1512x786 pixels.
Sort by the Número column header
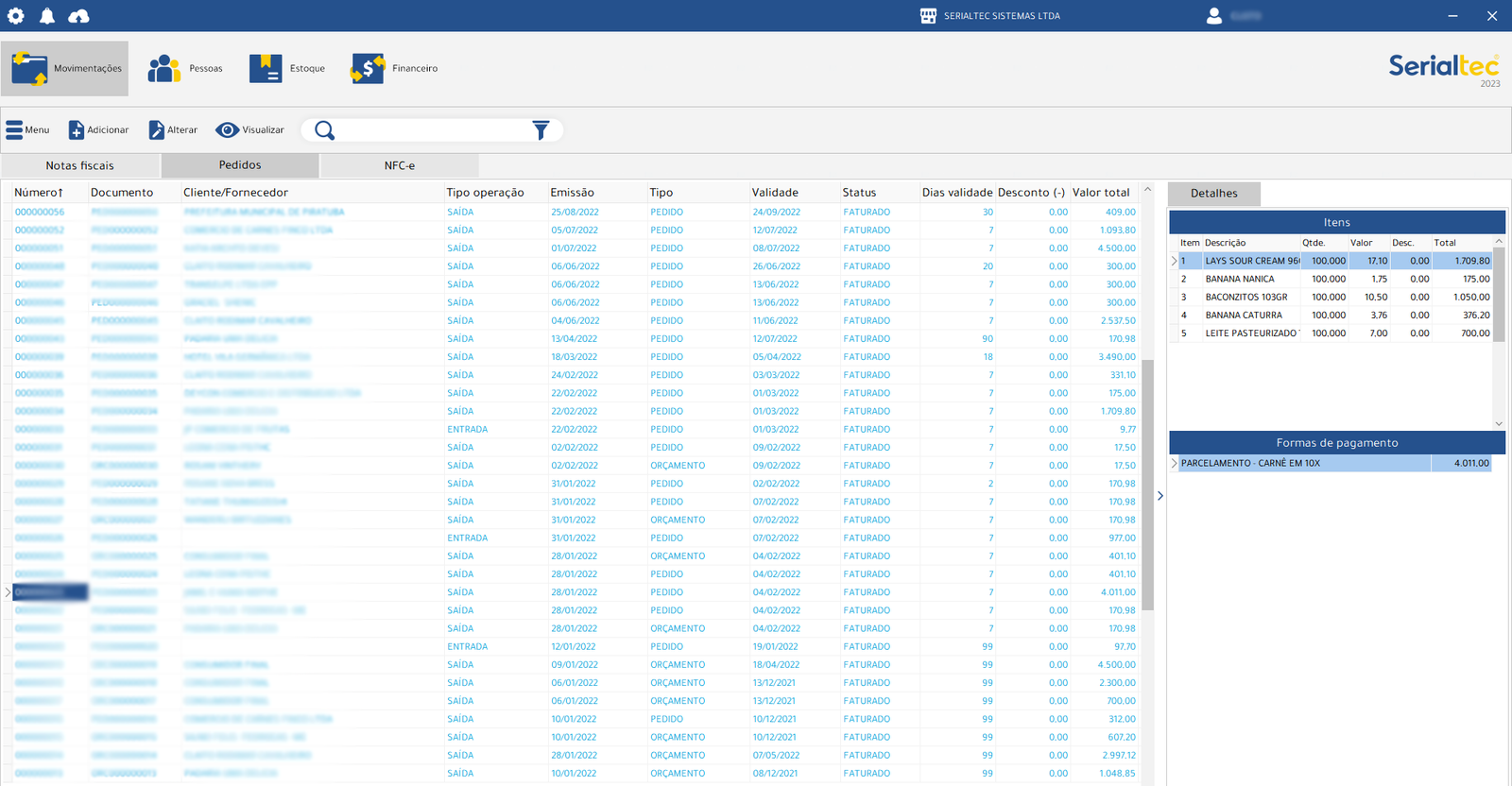39,193
